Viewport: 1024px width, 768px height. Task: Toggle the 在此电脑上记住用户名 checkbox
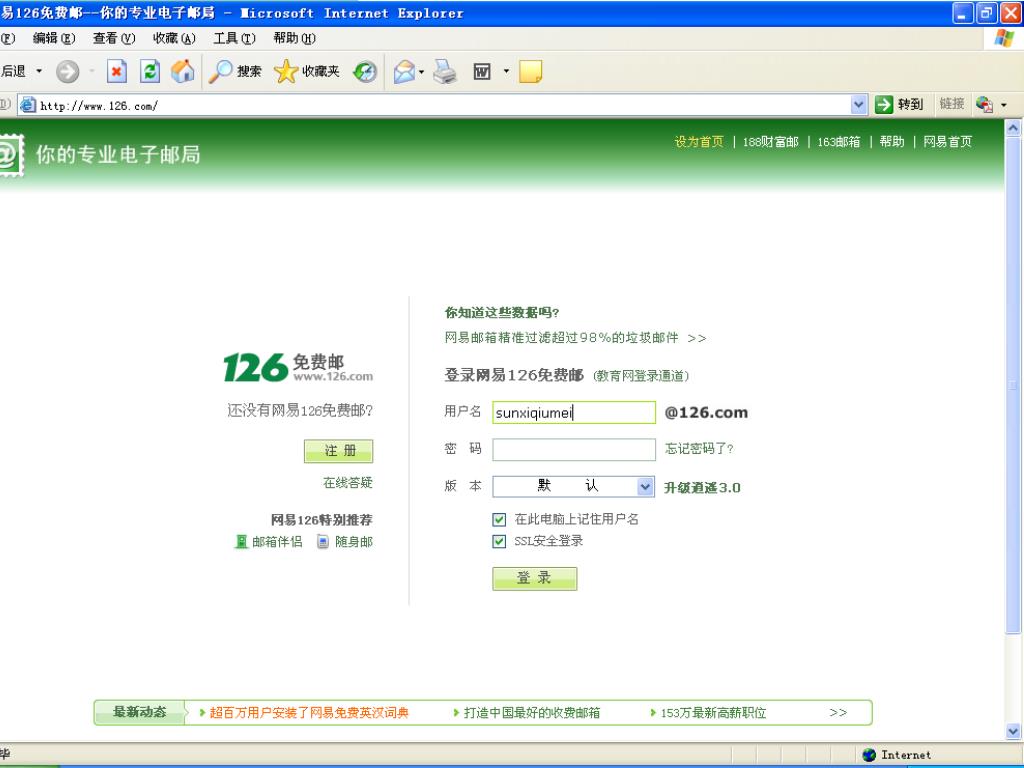click(499, 520)
